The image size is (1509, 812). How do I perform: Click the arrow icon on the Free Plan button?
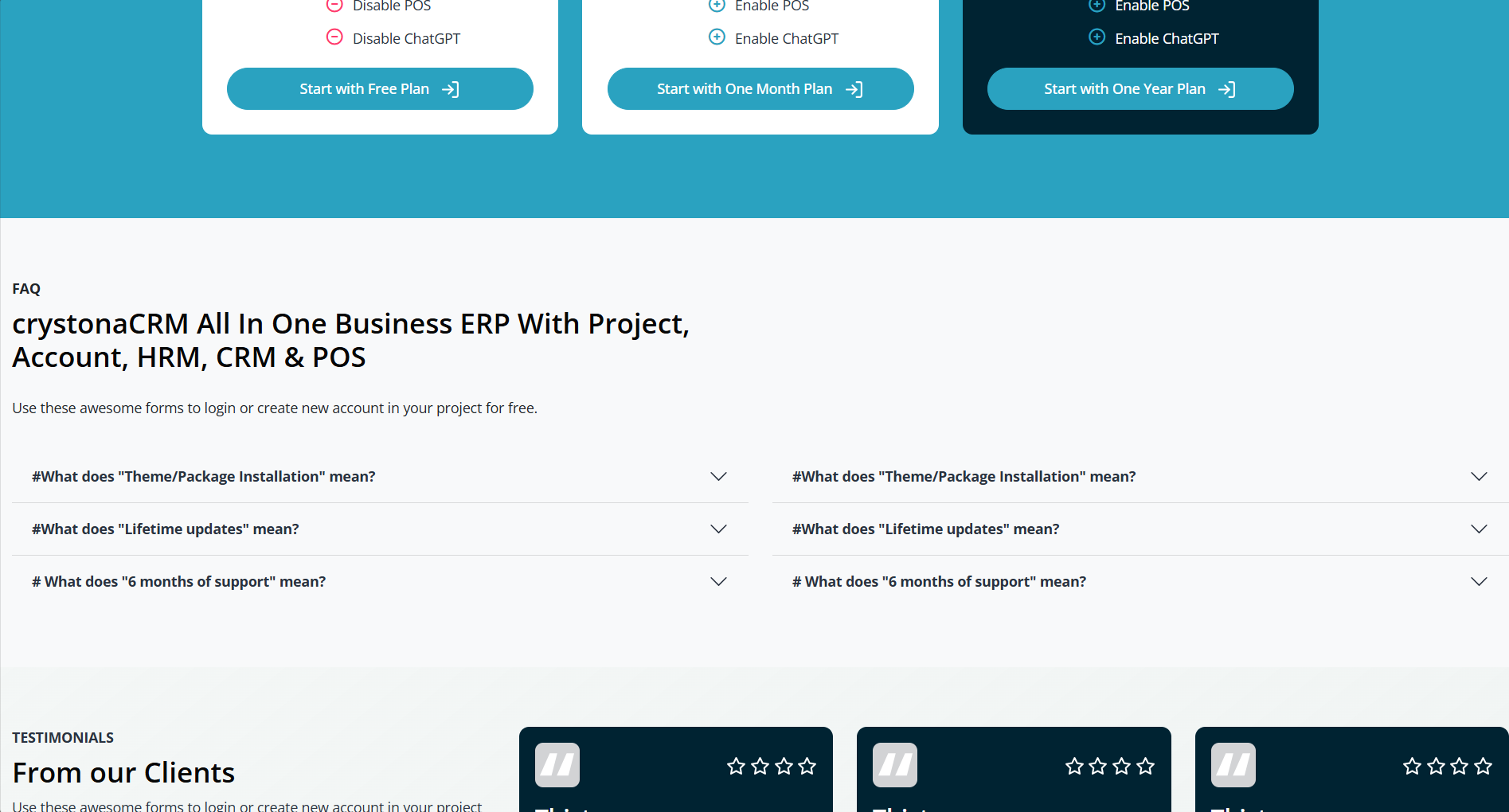tap(451, 89)
